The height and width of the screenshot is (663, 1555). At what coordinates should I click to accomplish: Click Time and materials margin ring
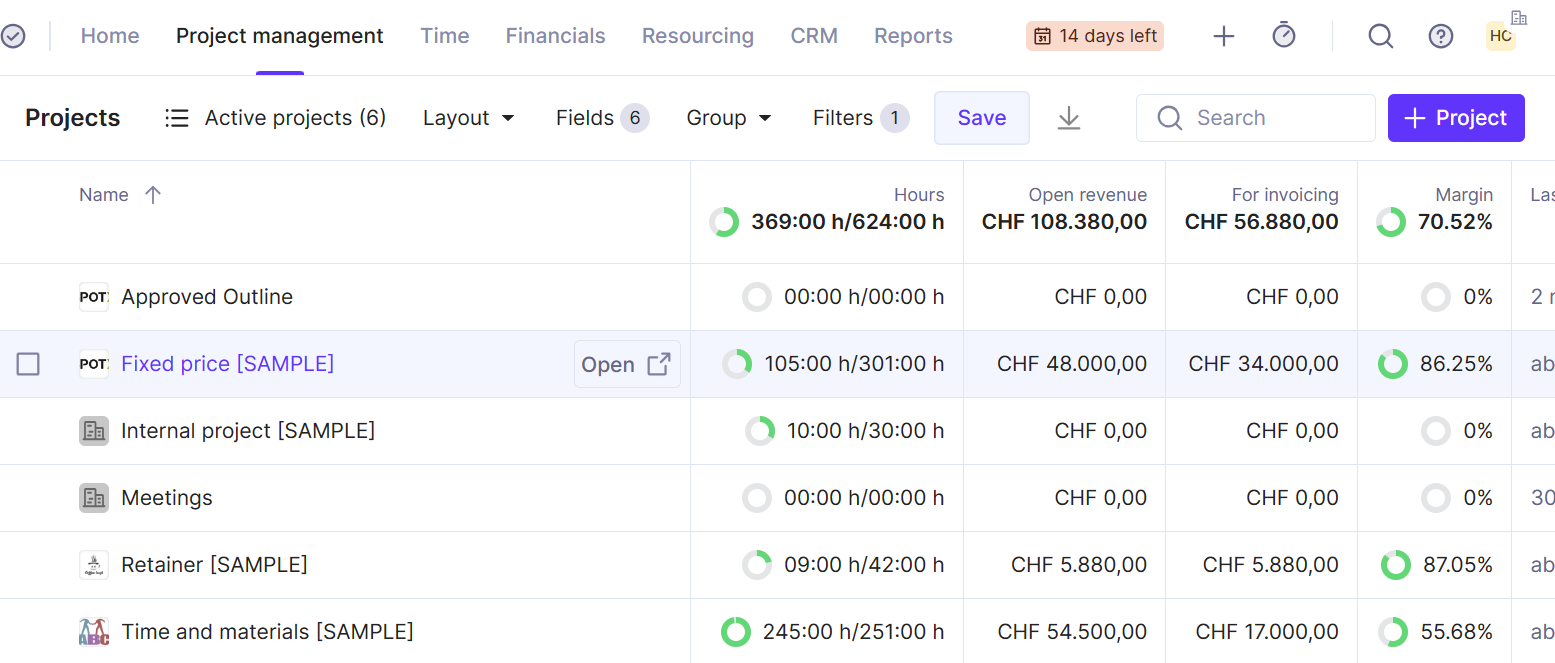[1393, 632]
